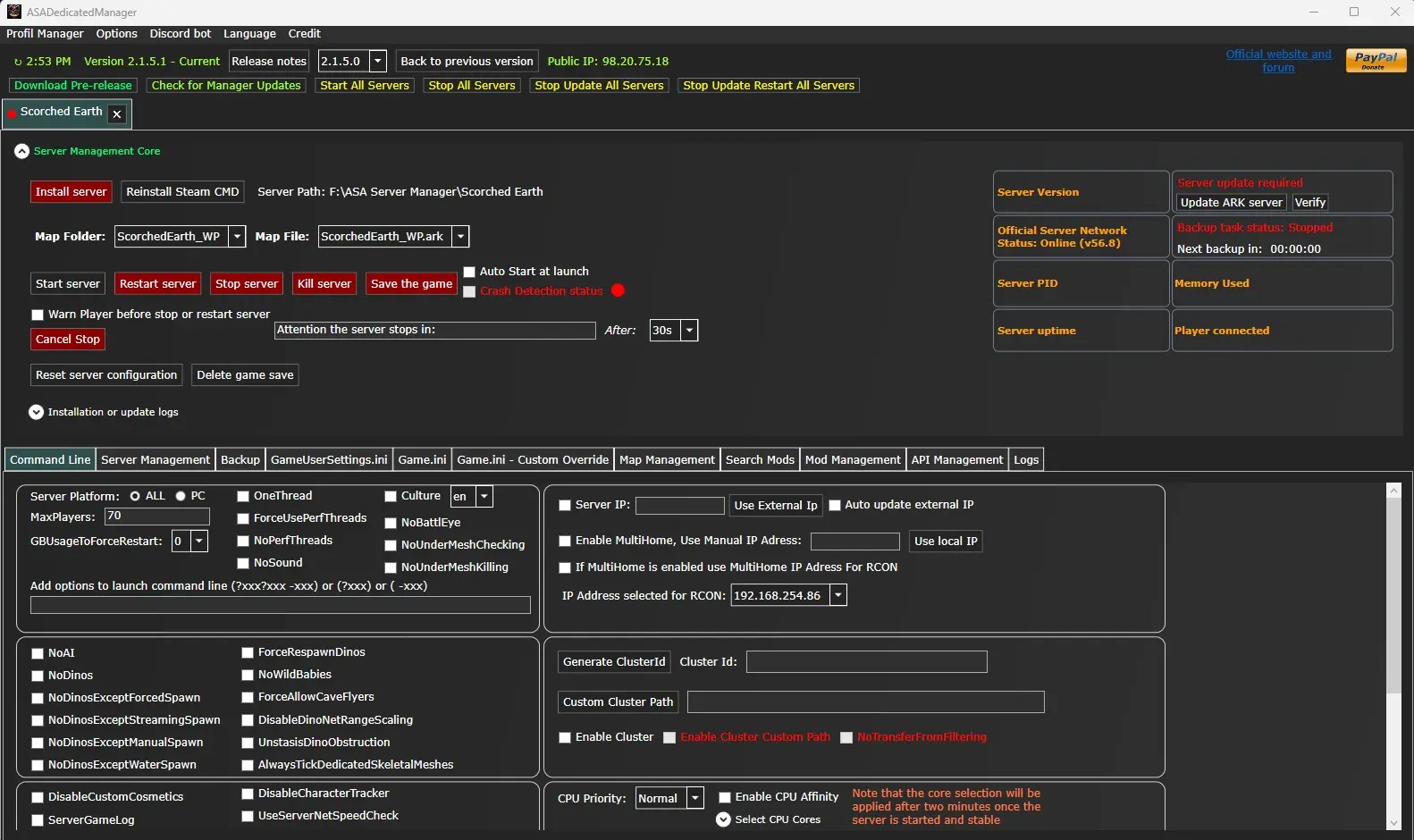The image size is (1414, 840).
Task: Click Download Pre-release
Action: (72, 86)
